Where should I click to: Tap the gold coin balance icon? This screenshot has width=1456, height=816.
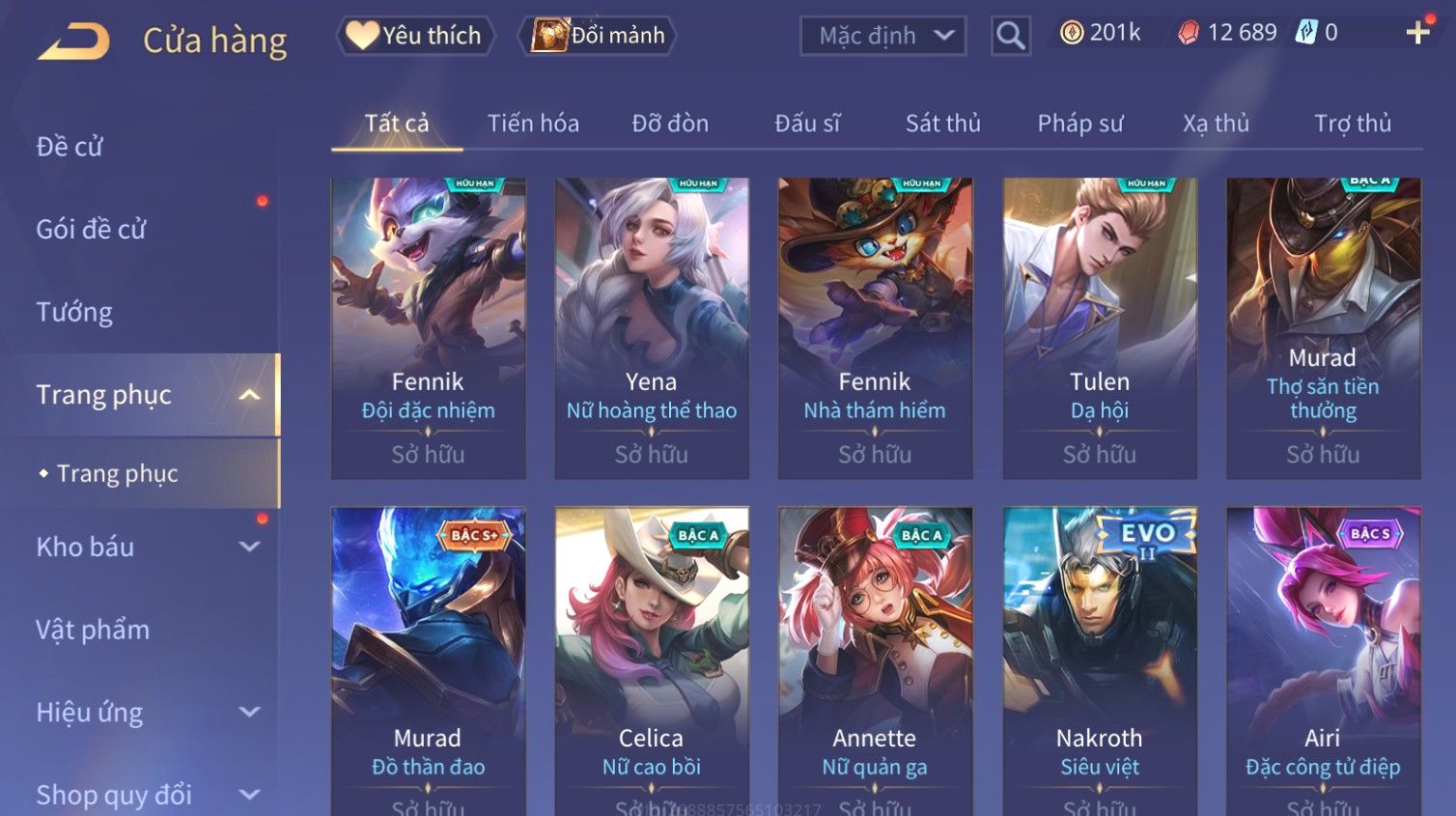pyautogui.click(x=1071, y=33)
